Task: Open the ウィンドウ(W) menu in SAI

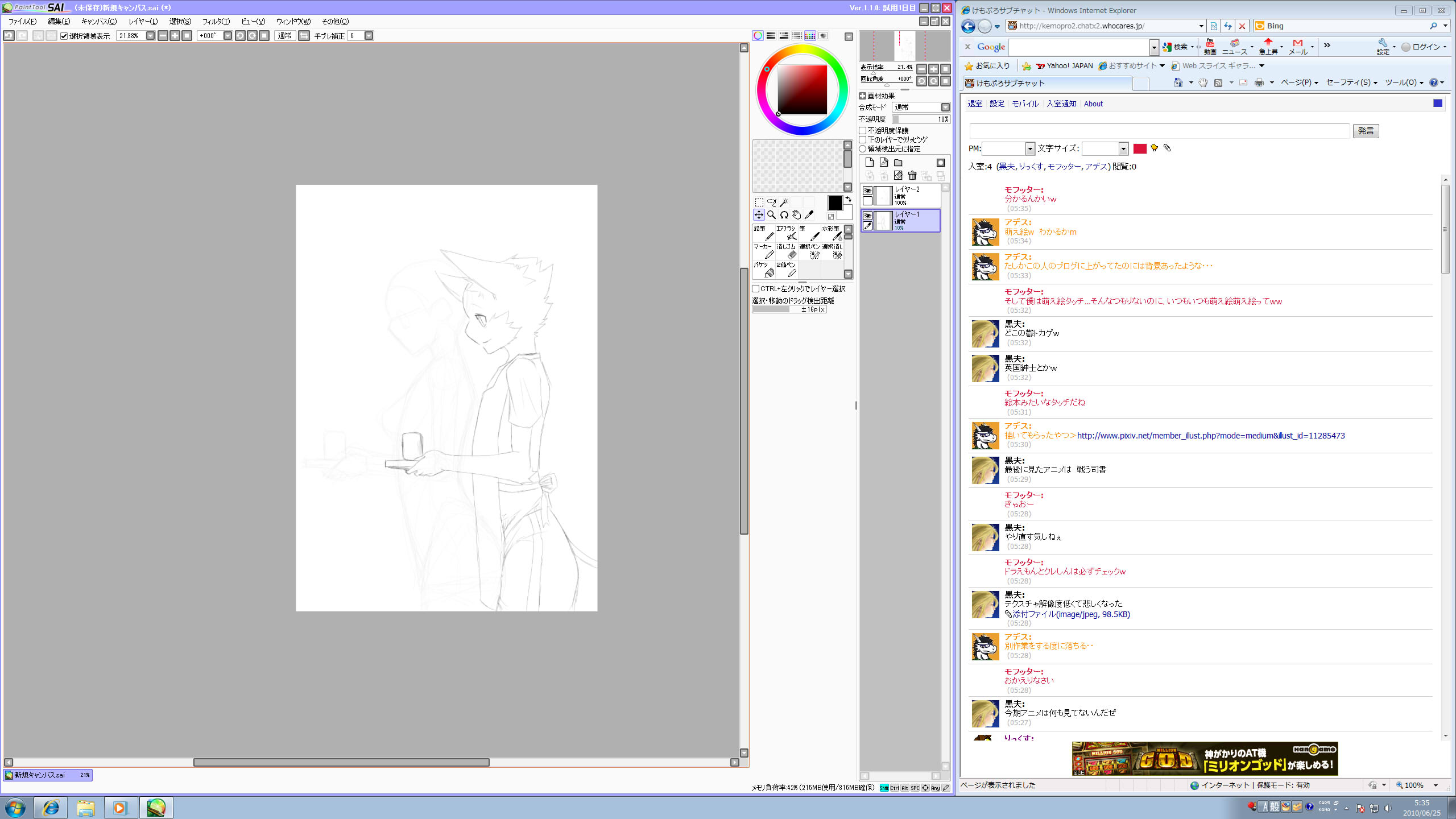Action: point(293,22)
